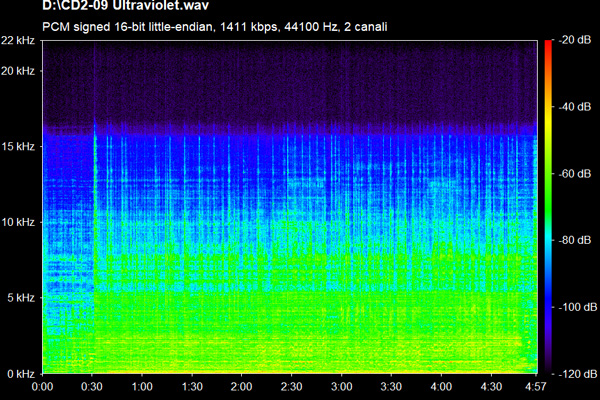Click the -120 dB scale label
The height and width of the screenshot is (400, 600).
[578, 374]
